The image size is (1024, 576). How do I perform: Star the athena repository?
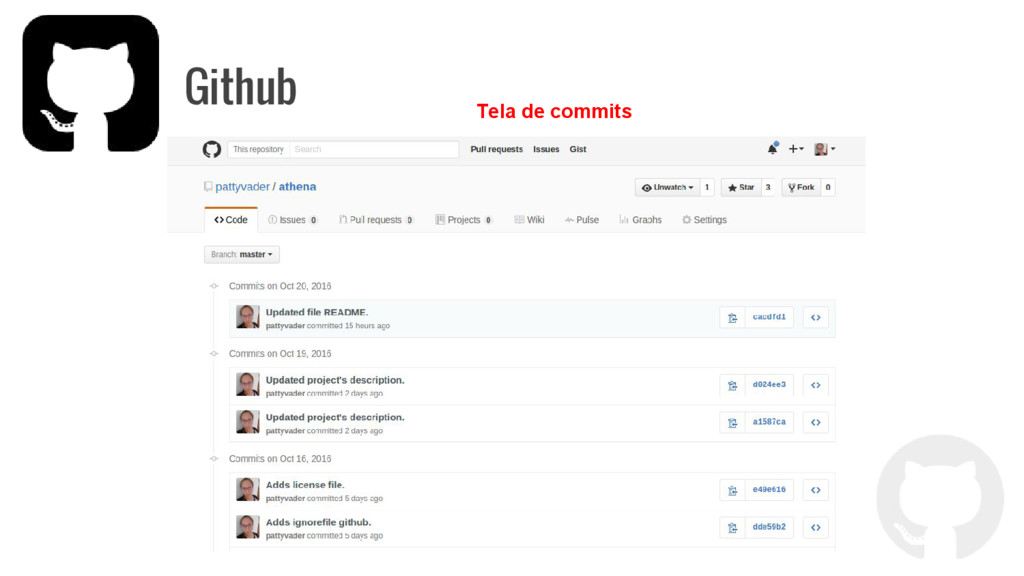(741, 187)
